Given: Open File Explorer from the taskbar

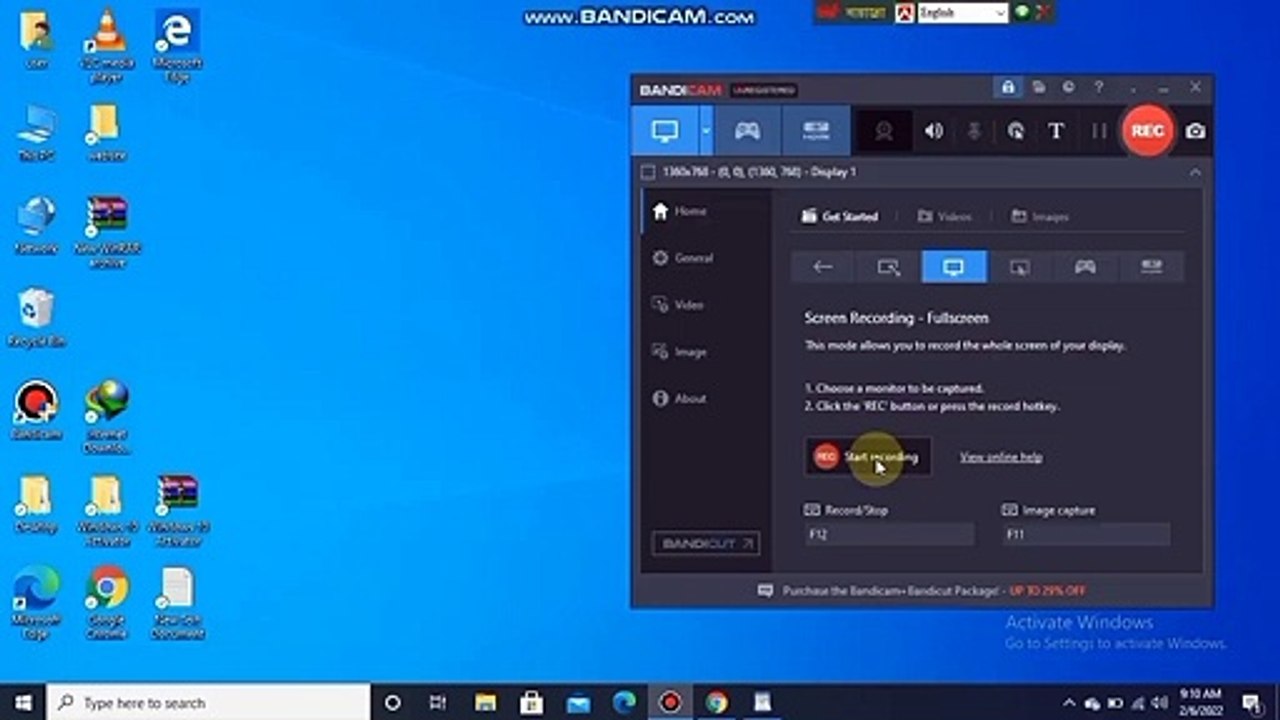Looking at the screenshot, I should (485, 703).
